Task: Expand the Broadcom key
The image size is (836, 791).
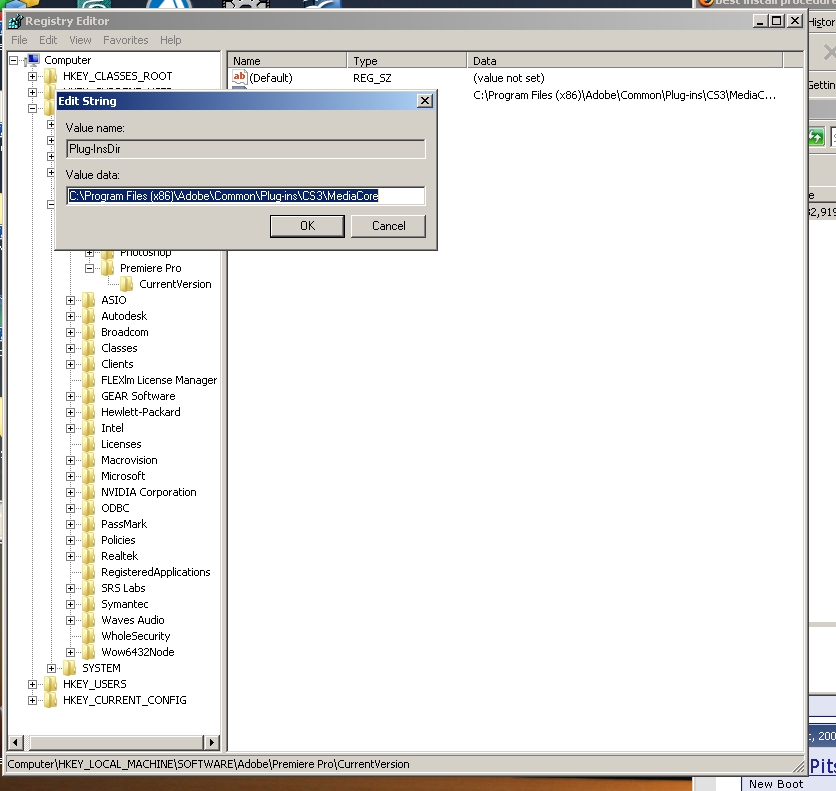Action: [70, 332]
